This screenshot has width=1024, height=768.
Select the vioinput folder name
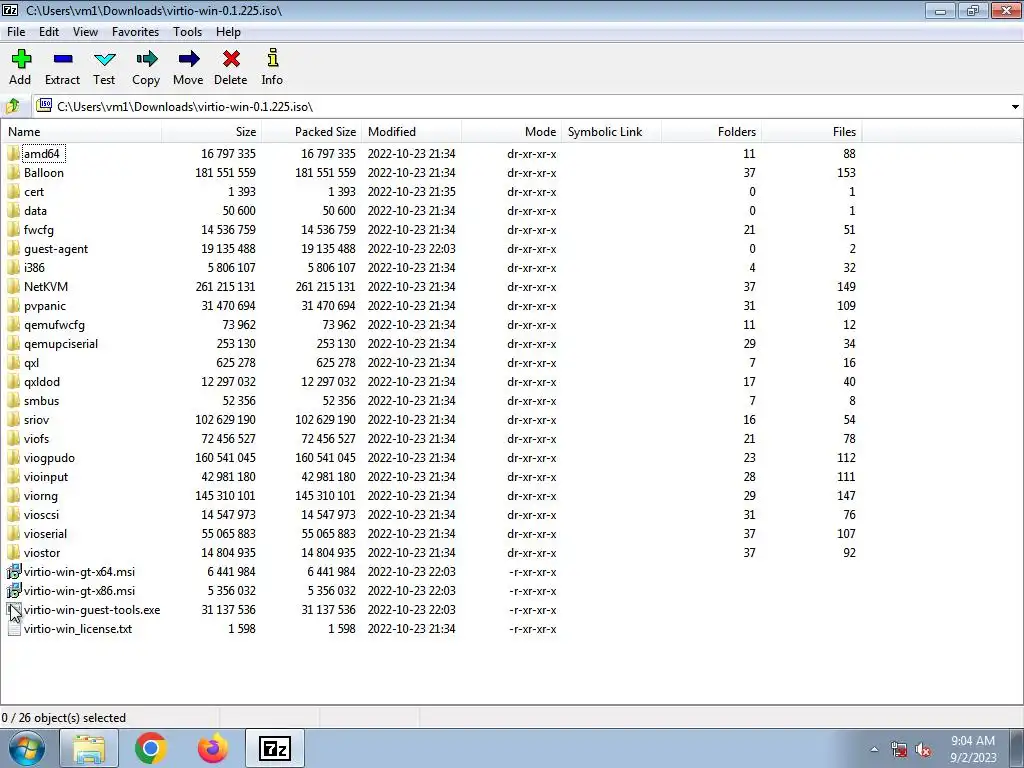tap(46, 477)
